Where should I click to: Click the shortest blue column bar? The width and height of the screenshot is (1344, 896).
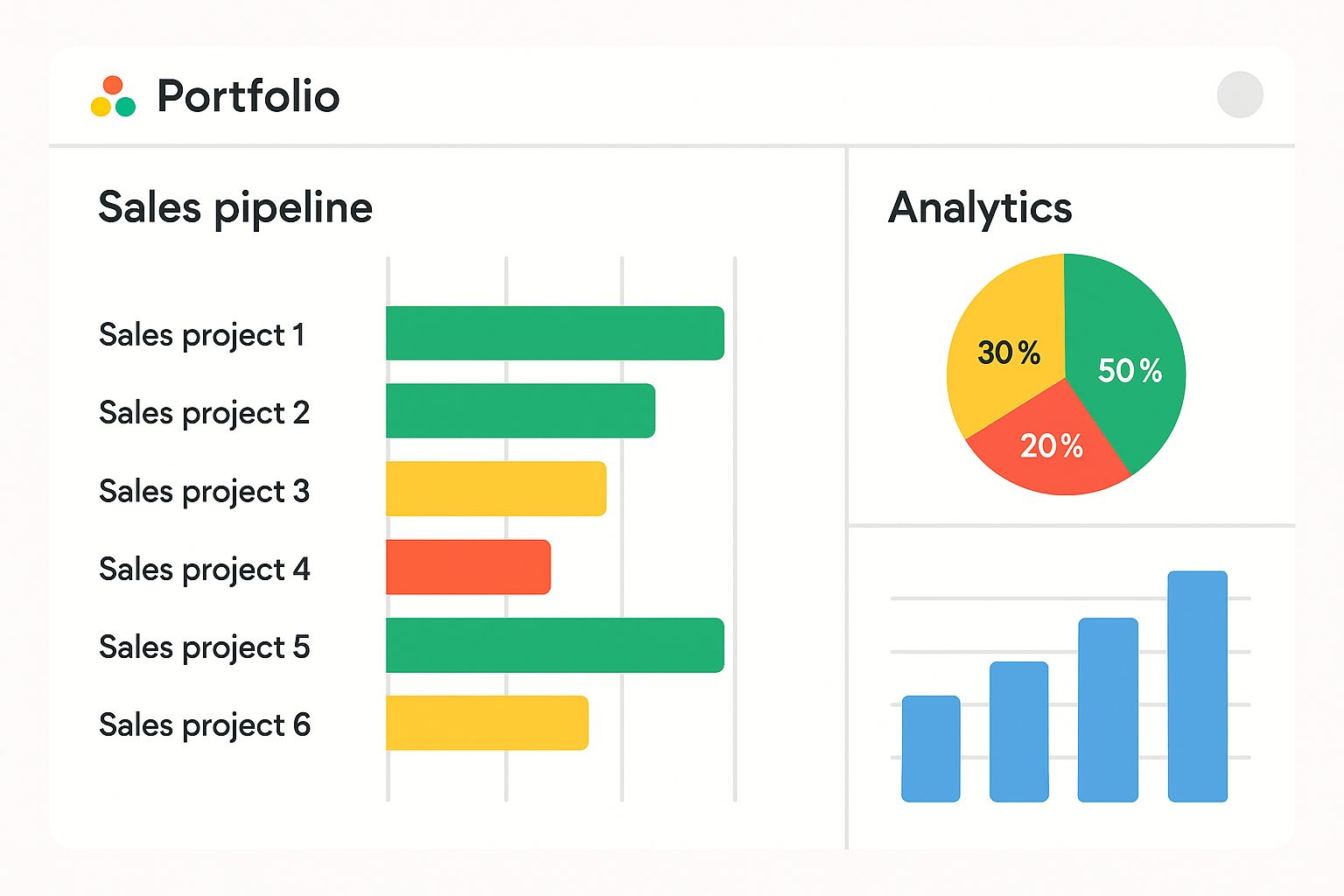(x=931, y=749)
